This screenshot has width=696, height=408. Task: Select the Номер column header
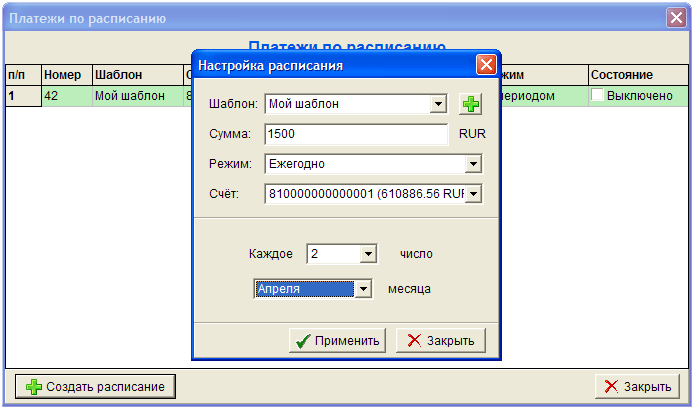[x=65, y=75]
